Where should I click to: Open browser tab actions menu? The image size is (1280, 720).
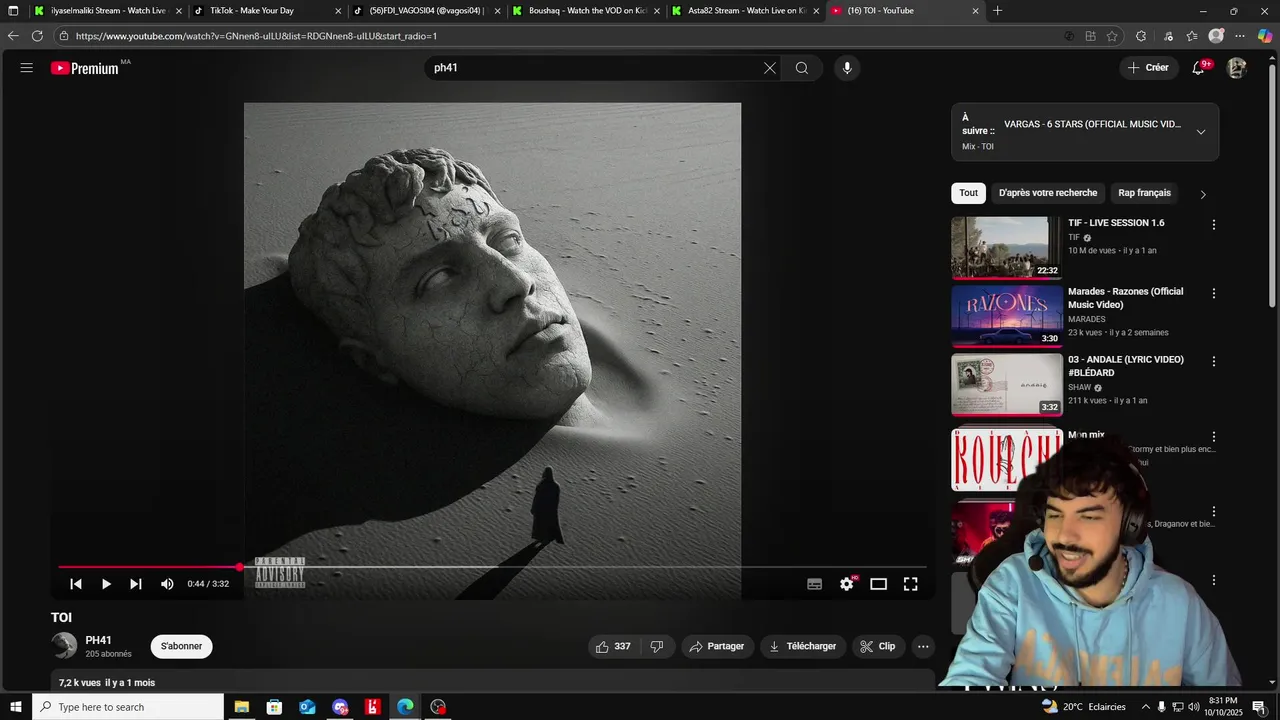[x=13, y=11]
